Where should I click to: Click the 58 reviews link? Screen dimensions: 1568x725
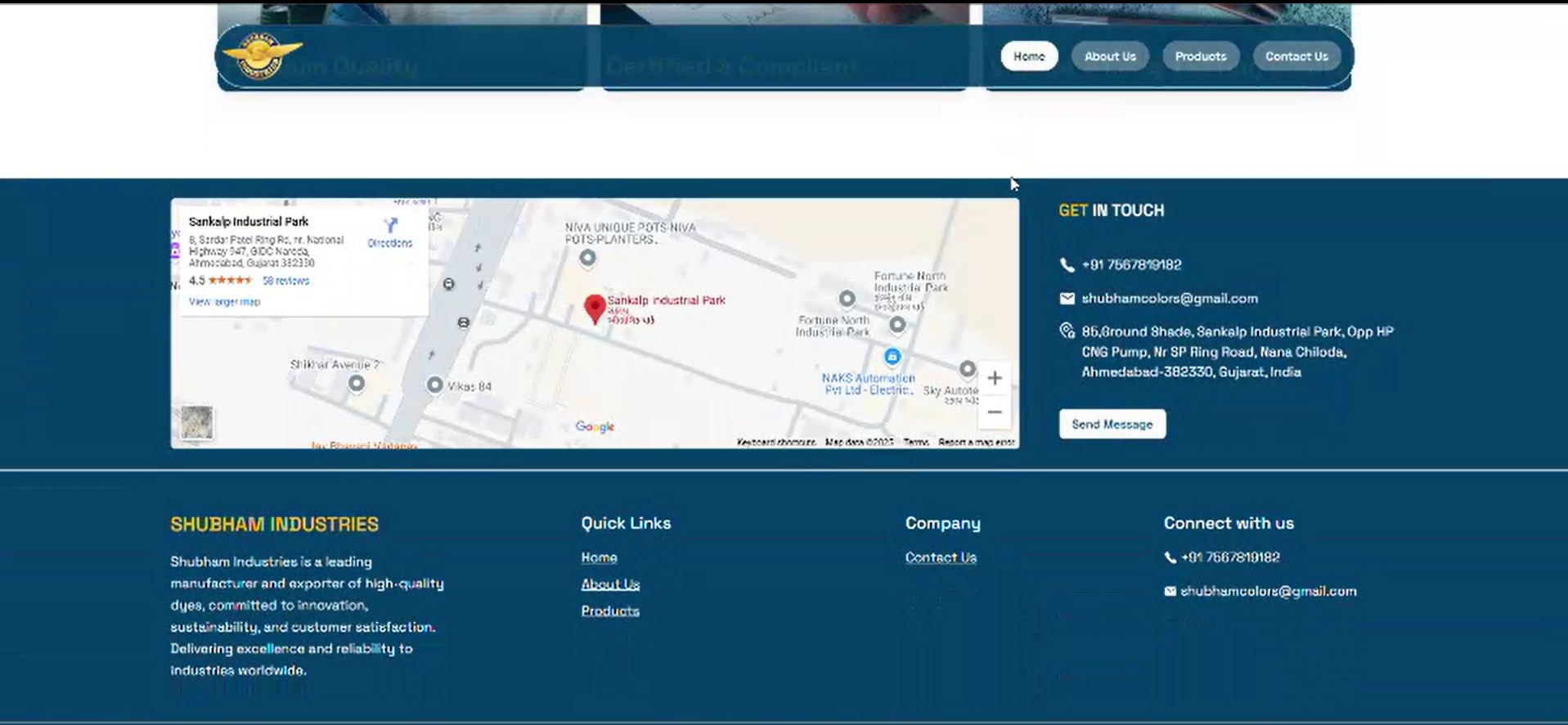tap(285, 281)
